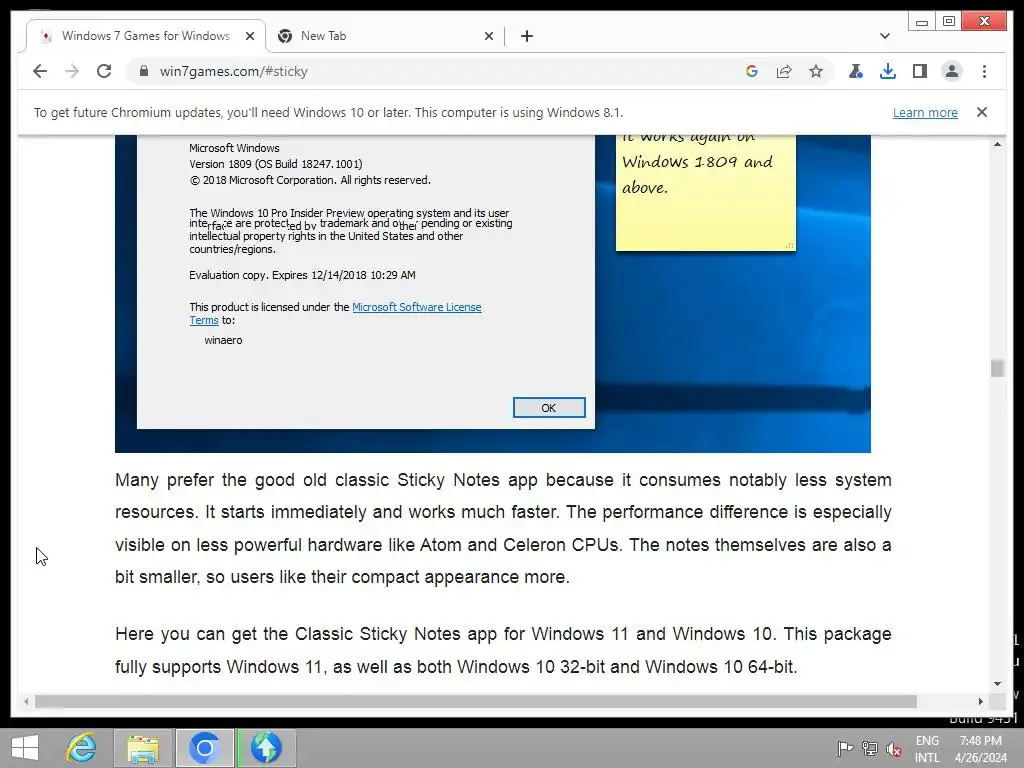The image size is (1024, 768).
Task: Click the forward navigation arrow
Action: tap(72, 71)
